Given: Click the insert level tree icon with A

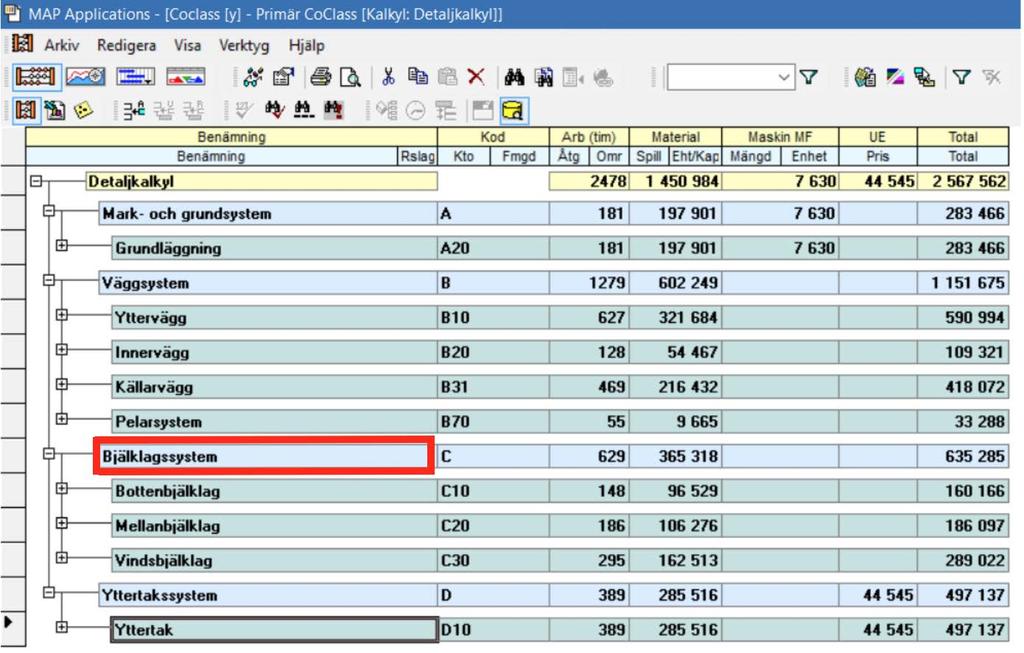Looking at the screenshot, I should 134,110.
